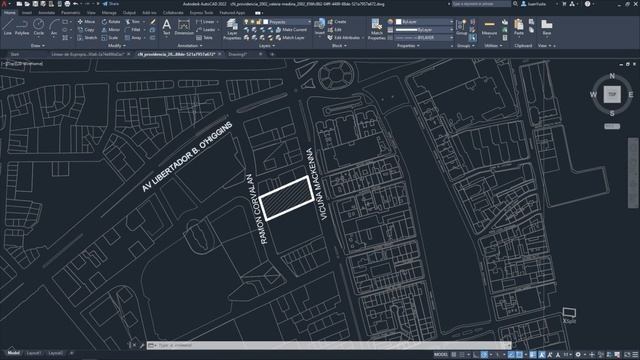Toggle lineweight display in status bar
The width and height of the screenshot is (640, 360).
tap(533, 355)
